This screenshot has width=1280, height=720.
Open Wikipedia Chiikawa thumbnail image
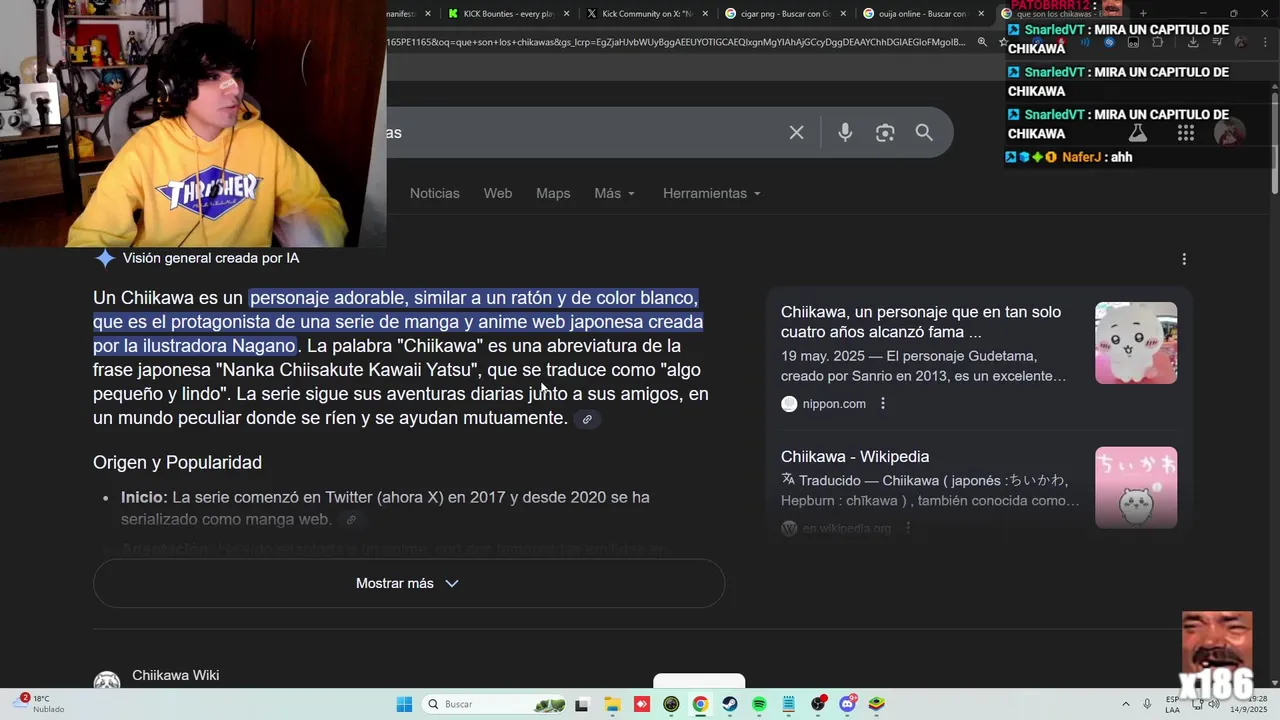(x=1136, y=488)
